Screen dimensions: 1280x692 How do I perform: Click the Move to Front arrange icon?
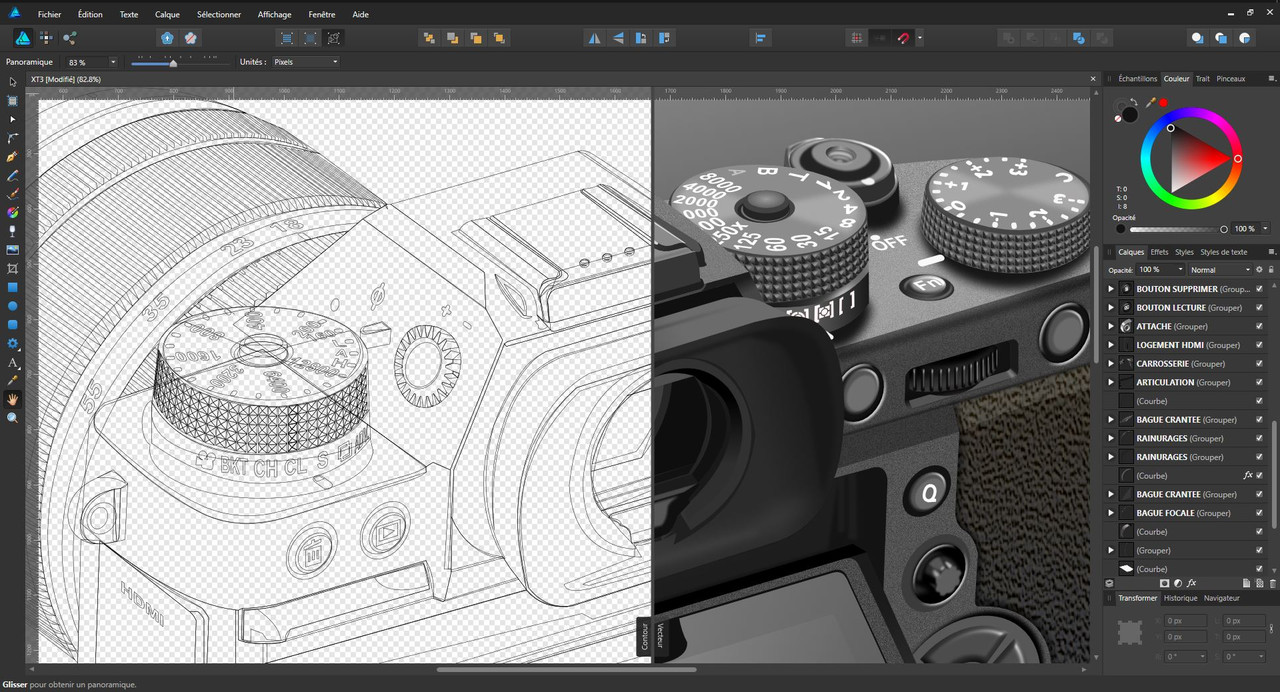[499, 38]
